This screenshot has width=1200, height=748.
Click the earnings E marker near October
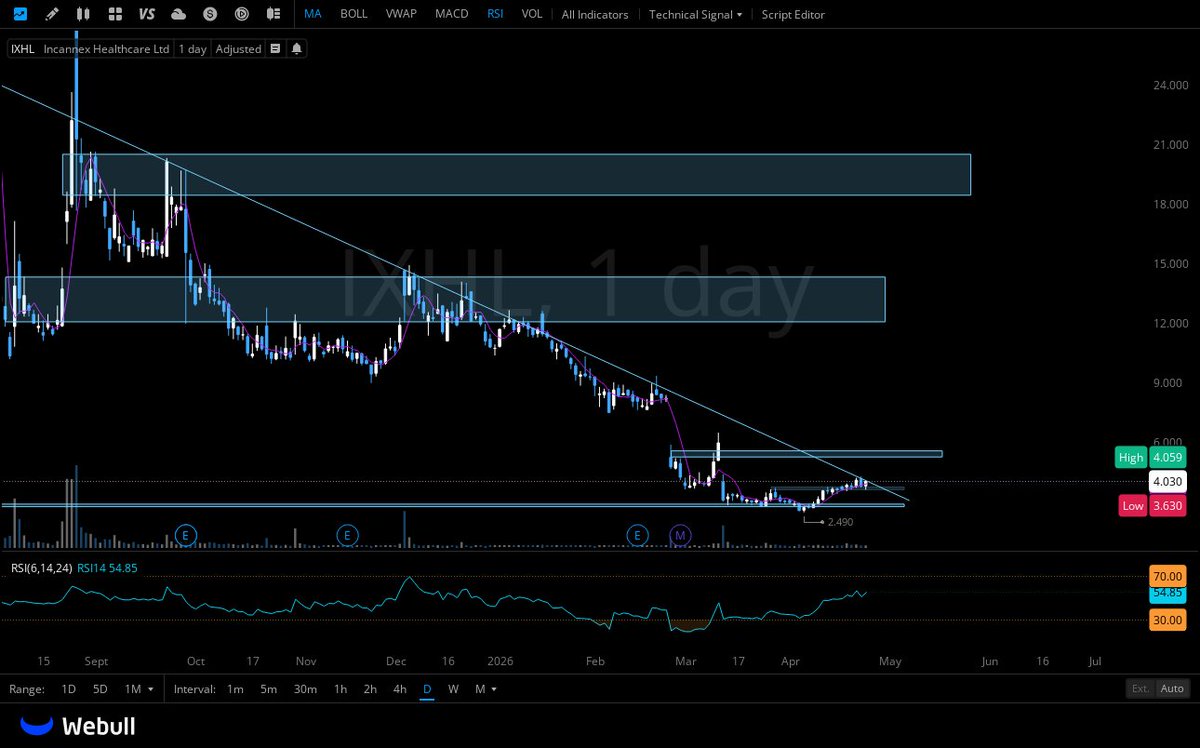coord(185,535)
